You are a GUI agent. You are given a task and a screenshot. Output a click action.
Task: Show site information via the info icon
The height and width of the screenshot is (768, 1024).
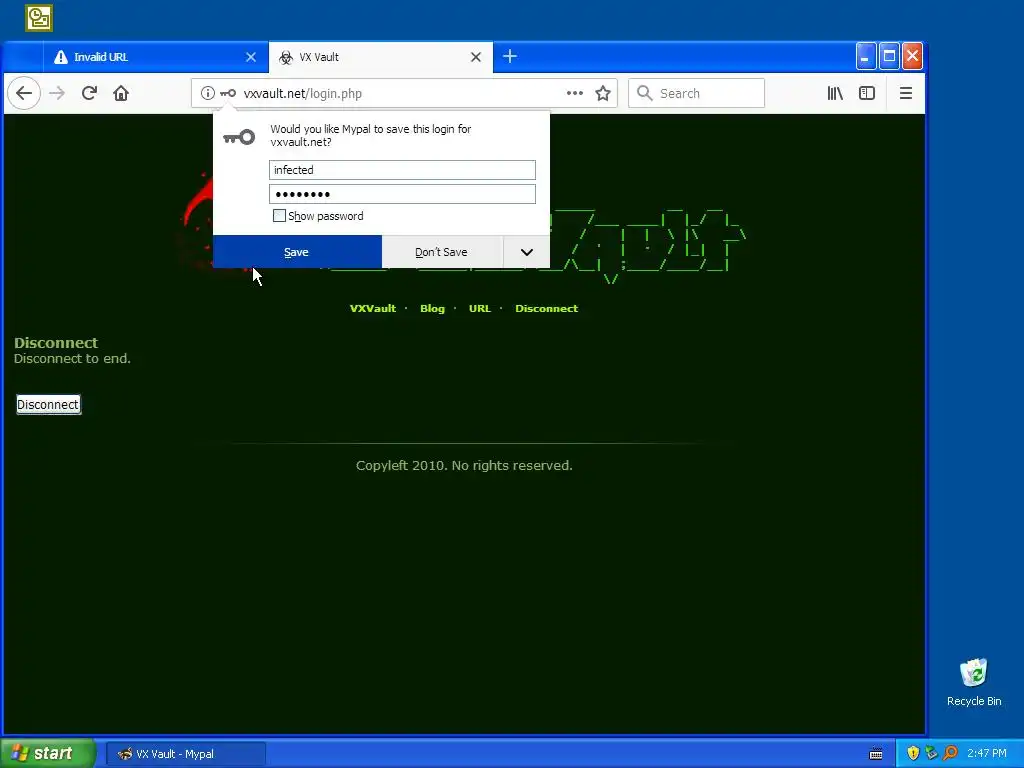pyautogui.click(x=208, y=93)
